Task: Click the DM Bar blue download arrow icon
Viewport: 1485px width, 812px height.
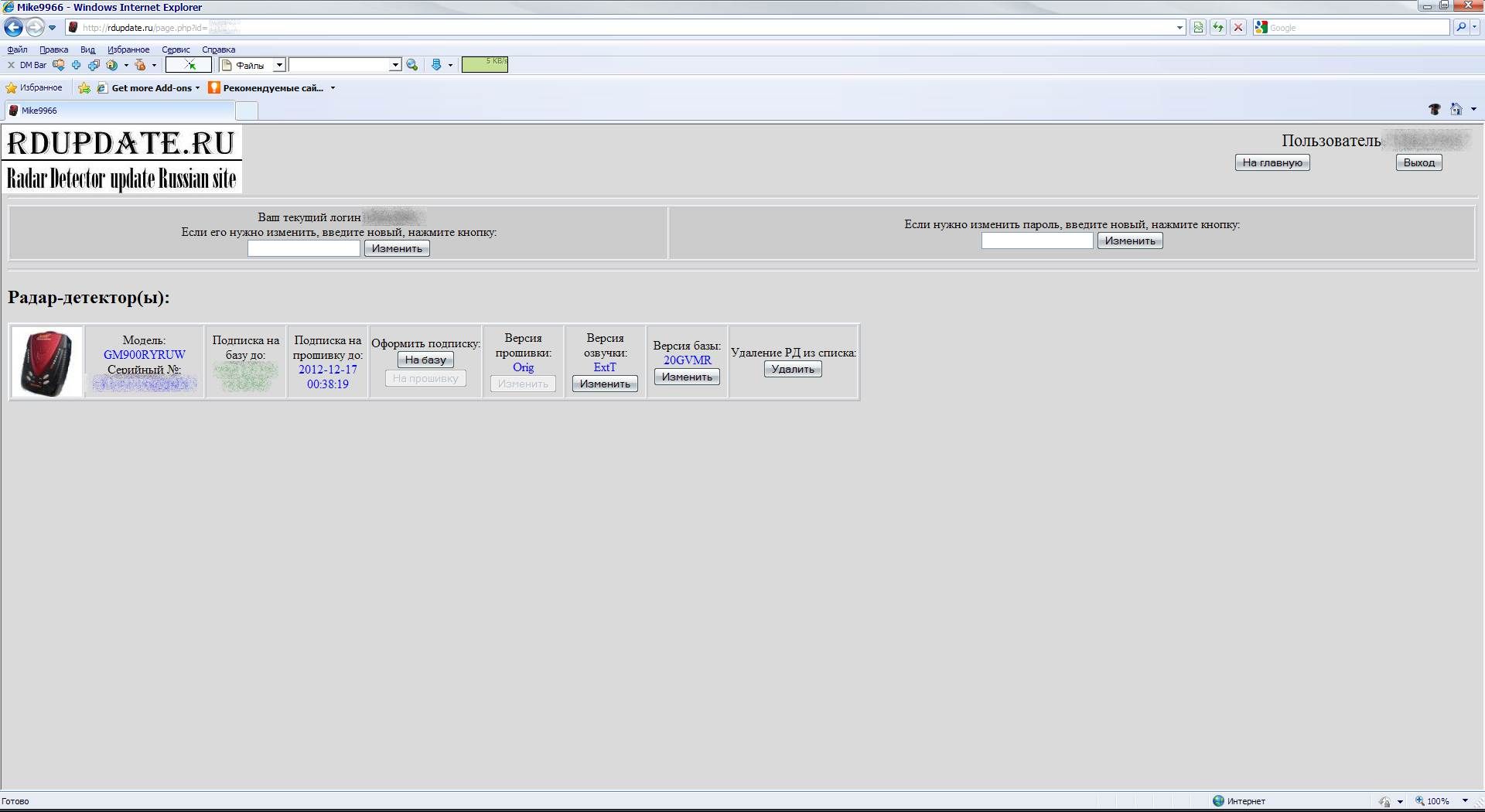Action: click(436, 66)
